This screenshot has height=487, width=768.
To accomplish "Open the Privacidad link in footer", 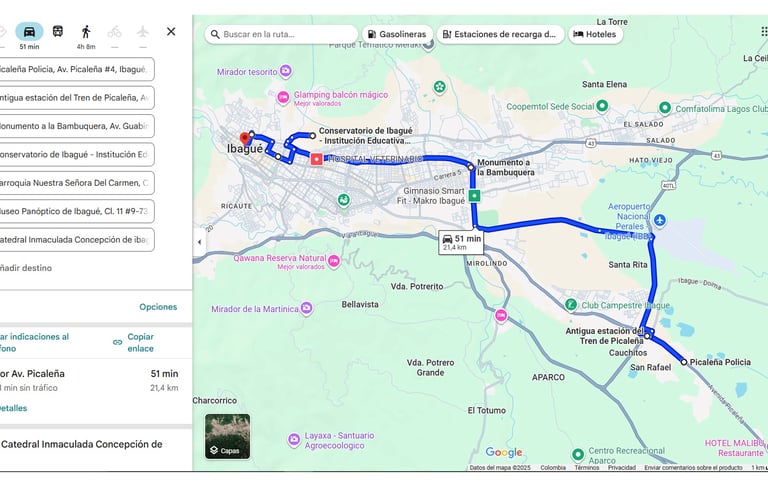I will click(622, 468).
